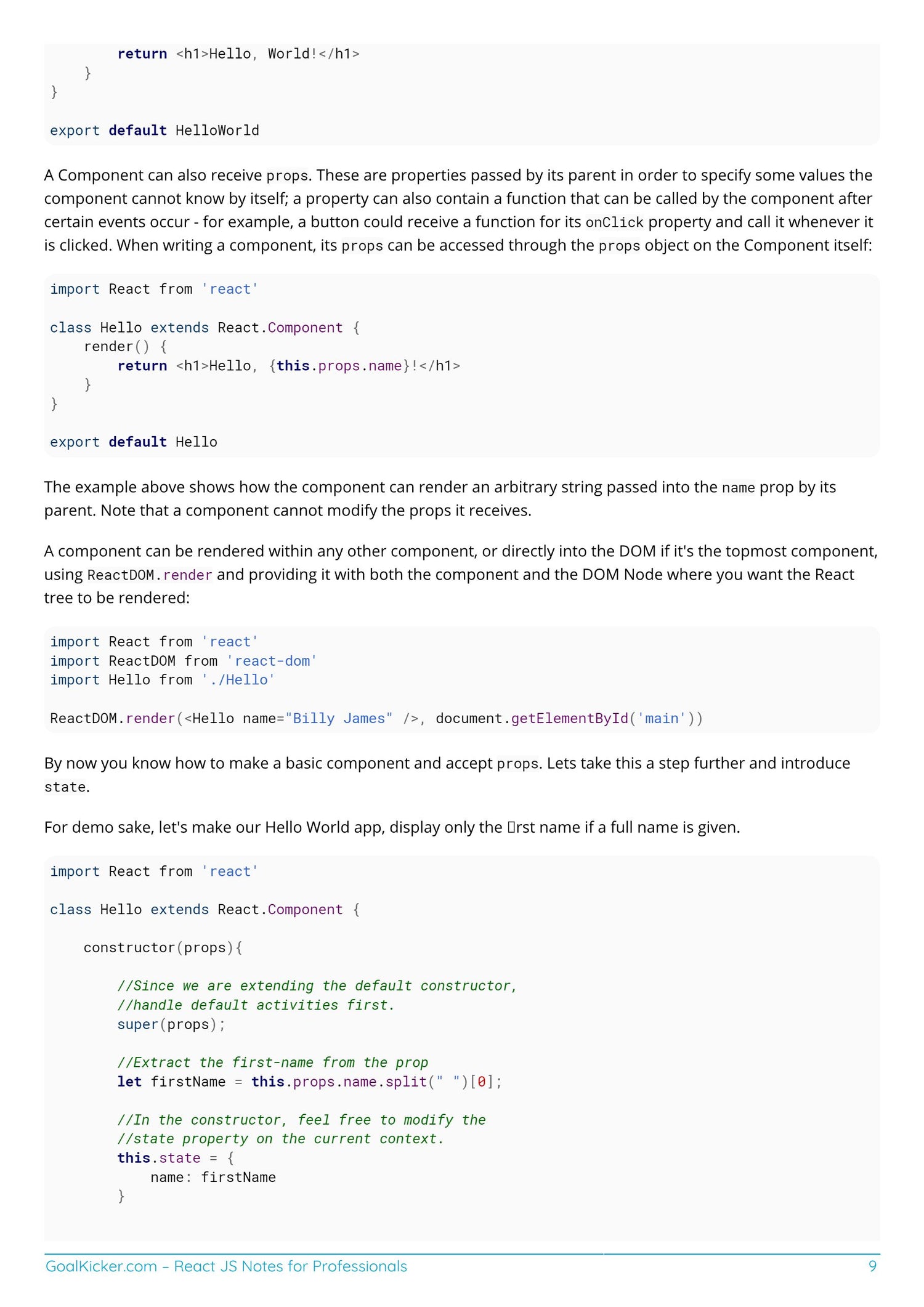This screenshot has width=924, height=1307.
Task: Click the import ReactDOM from 'react-dom' line
Action: 183,661
